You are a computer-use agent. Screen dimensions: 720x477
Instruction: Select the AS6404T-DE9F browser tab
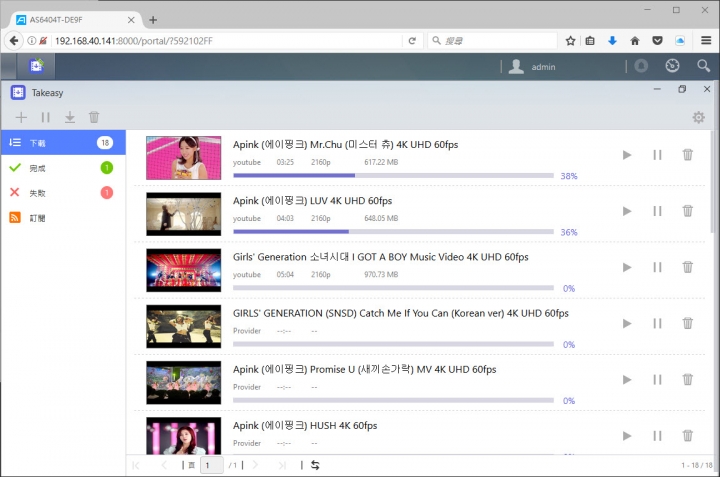[76, 20]
